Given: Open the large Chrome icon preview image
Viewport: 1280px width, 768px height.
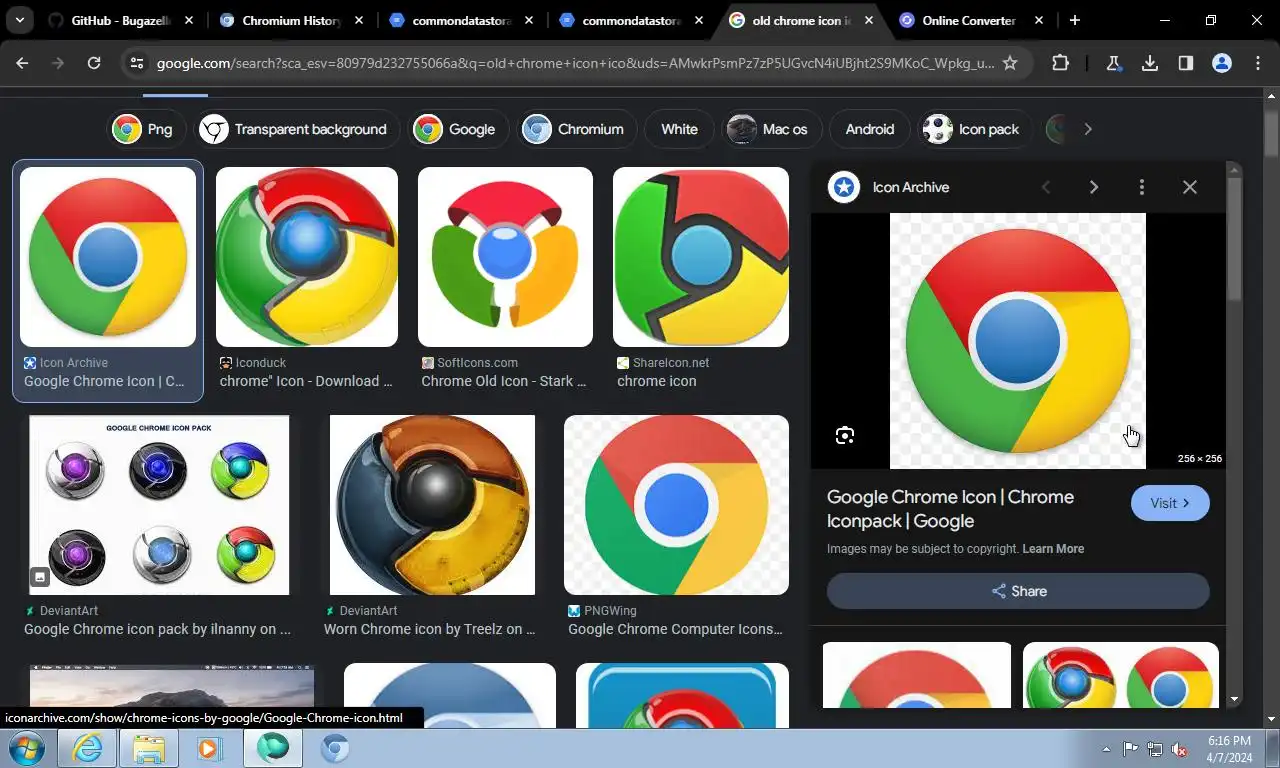Looking at the screenshot, I should [x=1018, y=340].
